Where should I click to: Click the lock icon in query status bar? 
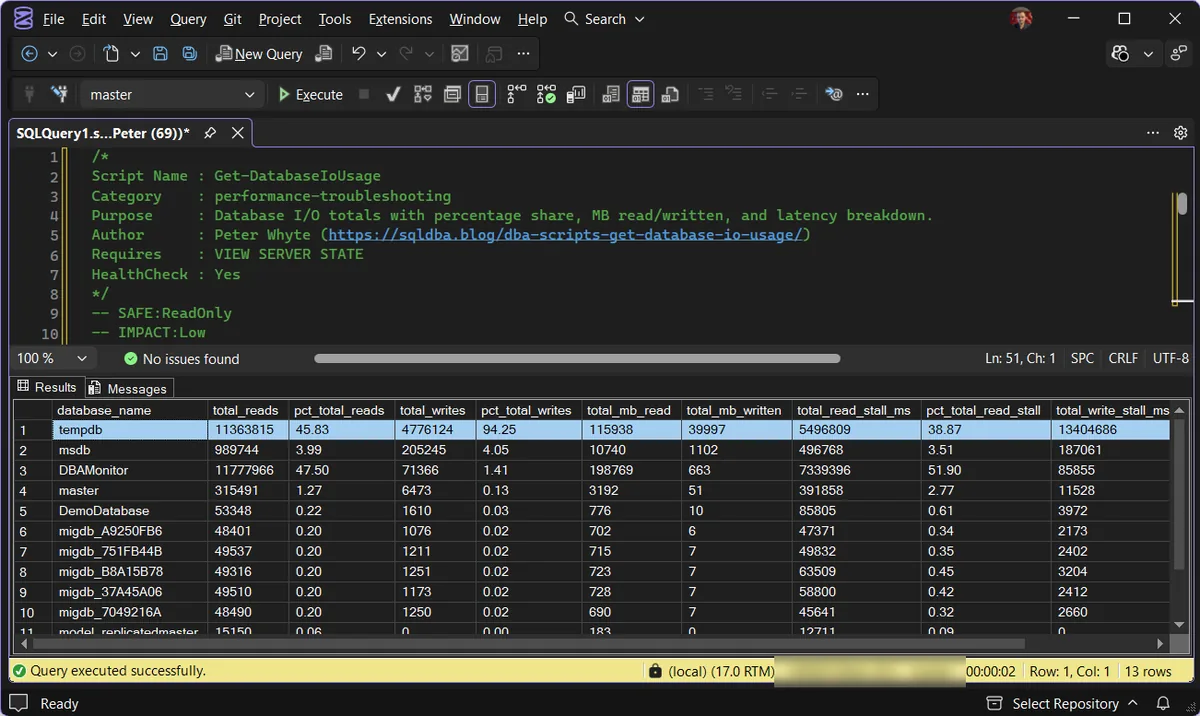tap(655, 671)
